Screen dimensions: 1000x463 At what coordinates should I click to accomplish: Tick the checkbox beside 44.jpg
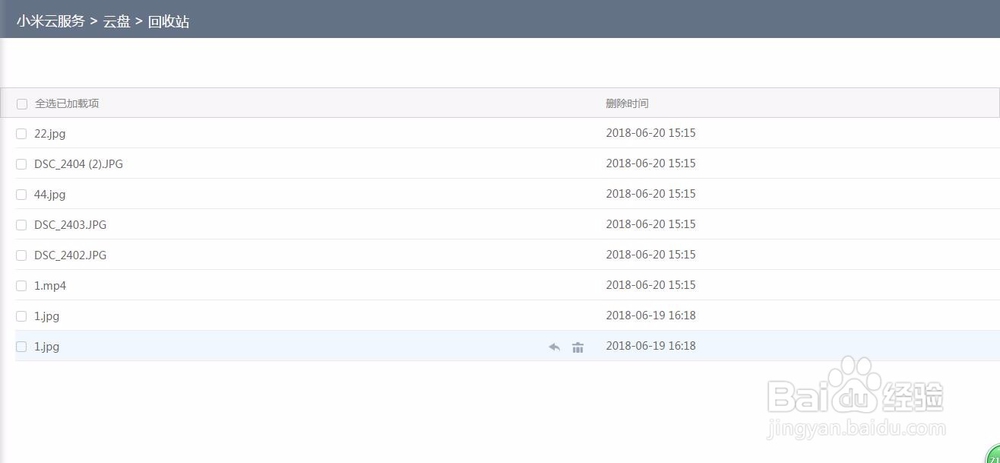pyautogui.click(x=22, y=195)
